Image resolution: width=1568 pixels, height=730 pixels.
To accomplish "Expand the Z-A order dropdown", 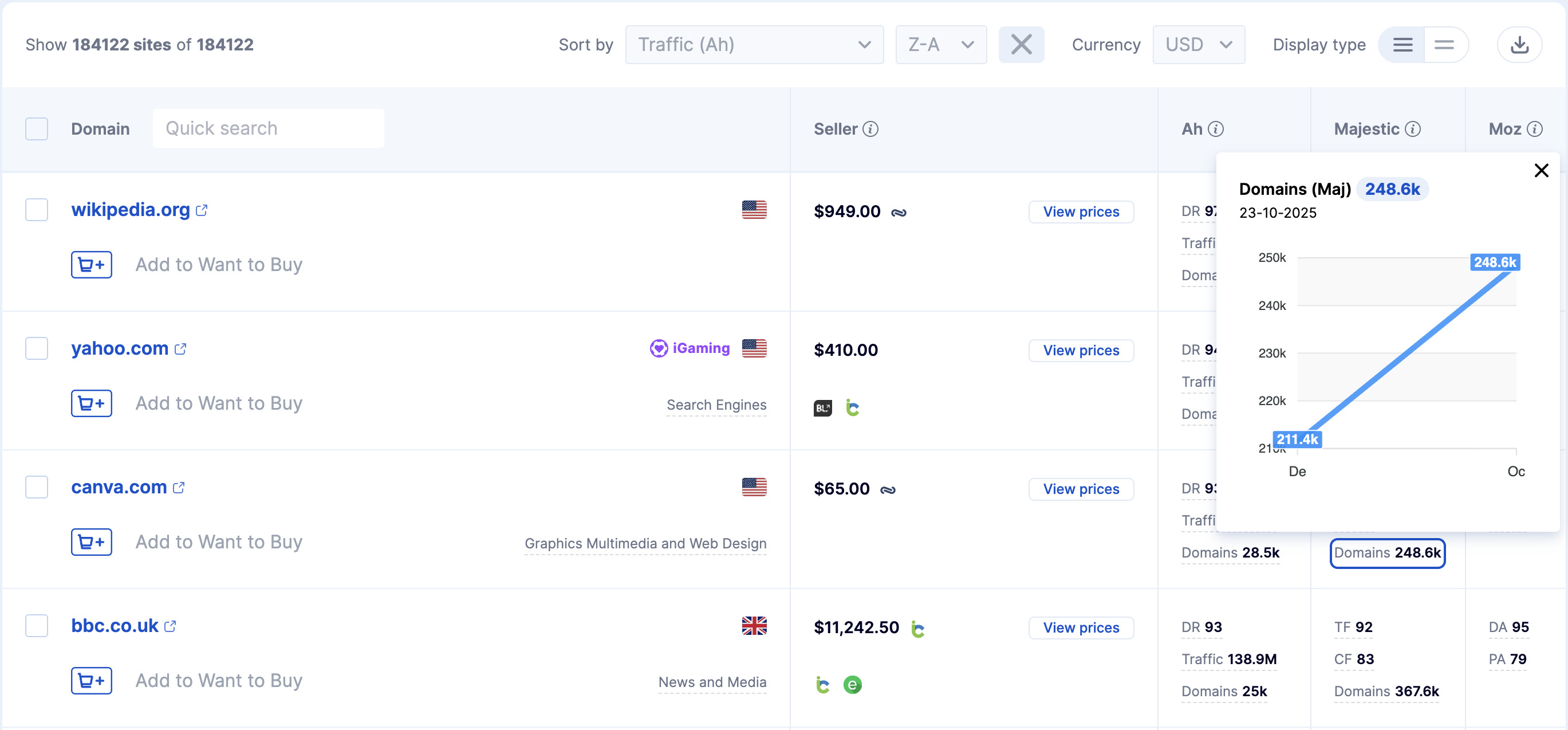I will pos(940,45).
